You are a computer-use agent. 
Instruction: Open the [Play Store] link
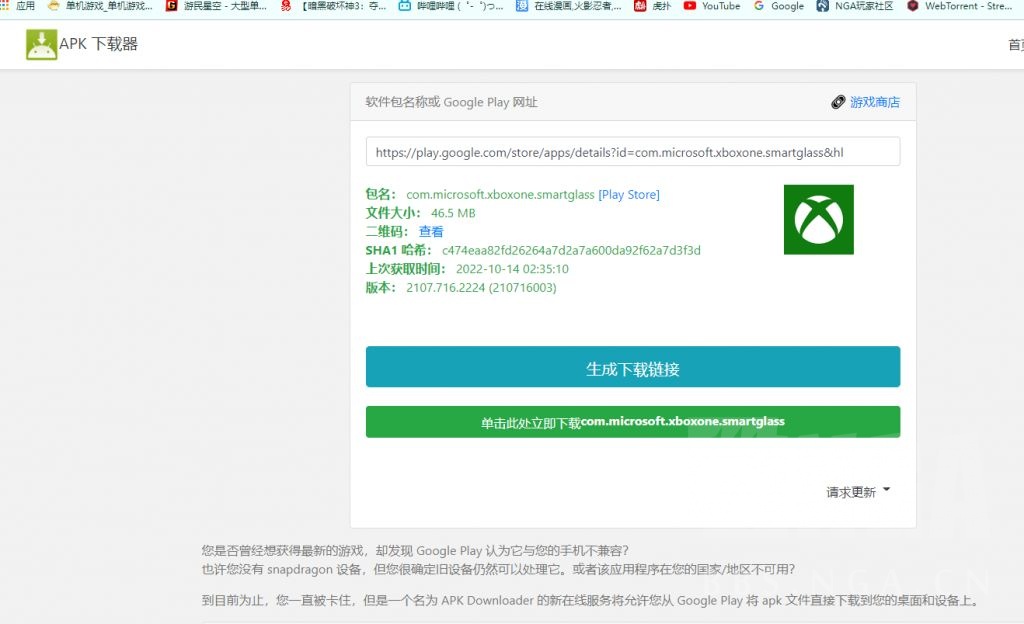tap(629, 194)
